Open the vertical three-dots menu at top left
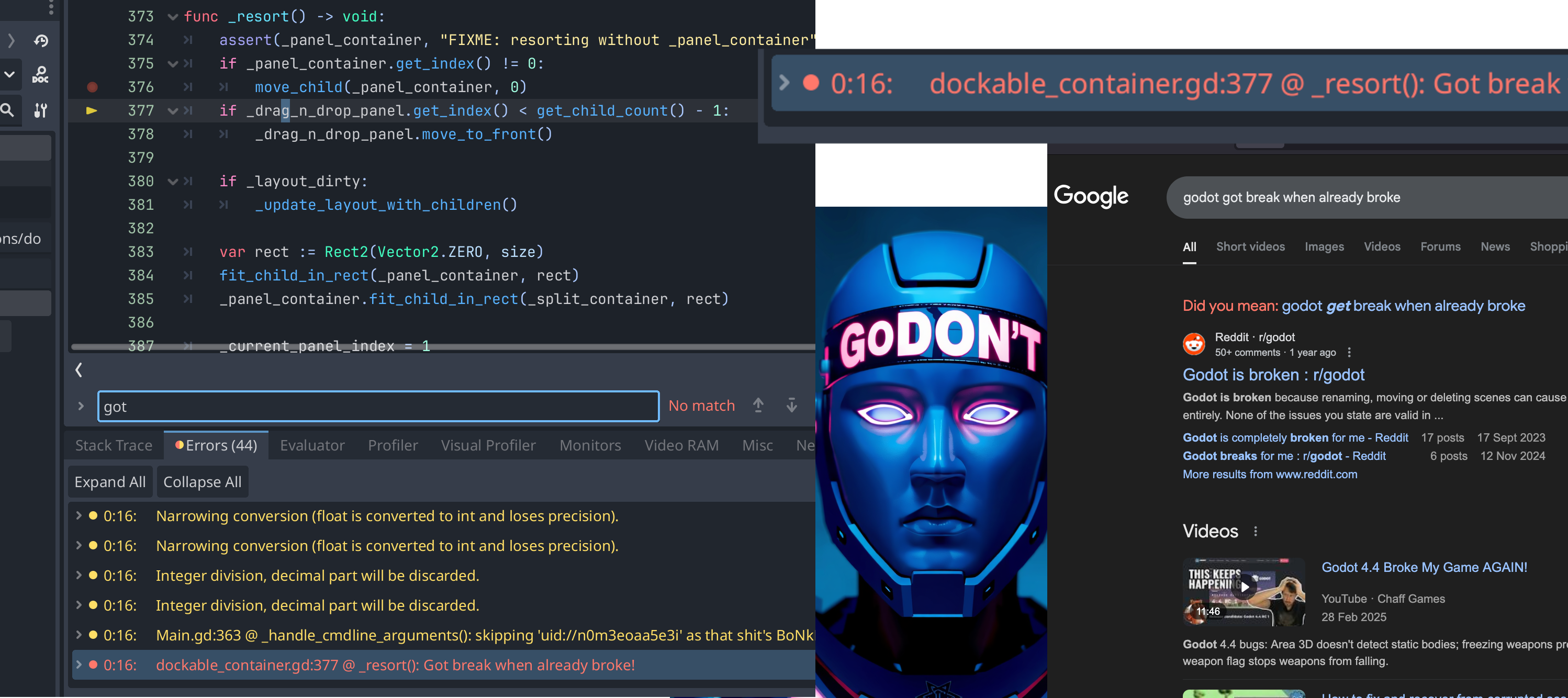This screenshot has height=698, width=1568. click(x=51, y=7)
